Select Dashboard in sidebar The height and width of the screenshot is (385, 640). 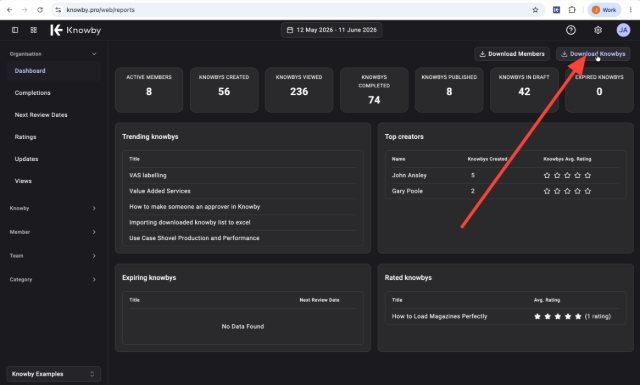click(x=53, y=71)
